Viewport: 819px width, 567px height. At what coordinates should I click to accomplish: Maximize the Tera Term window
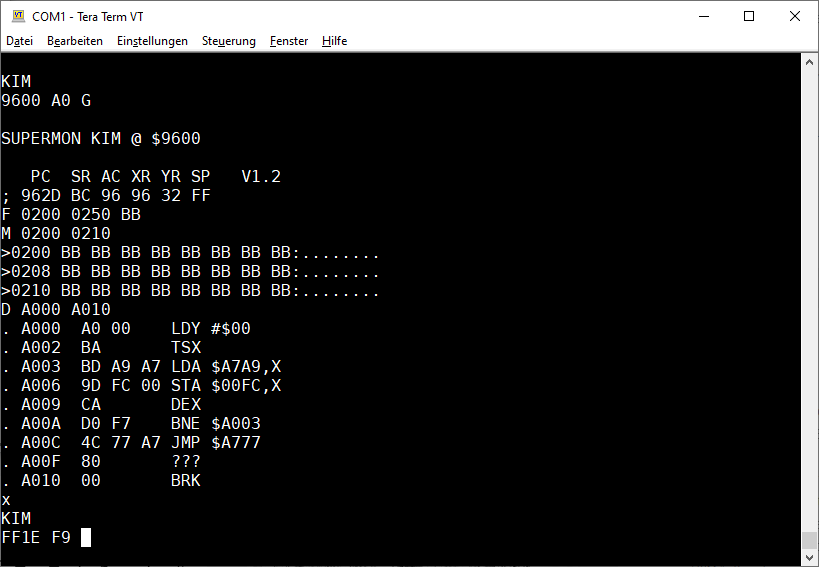click(749, 16)
